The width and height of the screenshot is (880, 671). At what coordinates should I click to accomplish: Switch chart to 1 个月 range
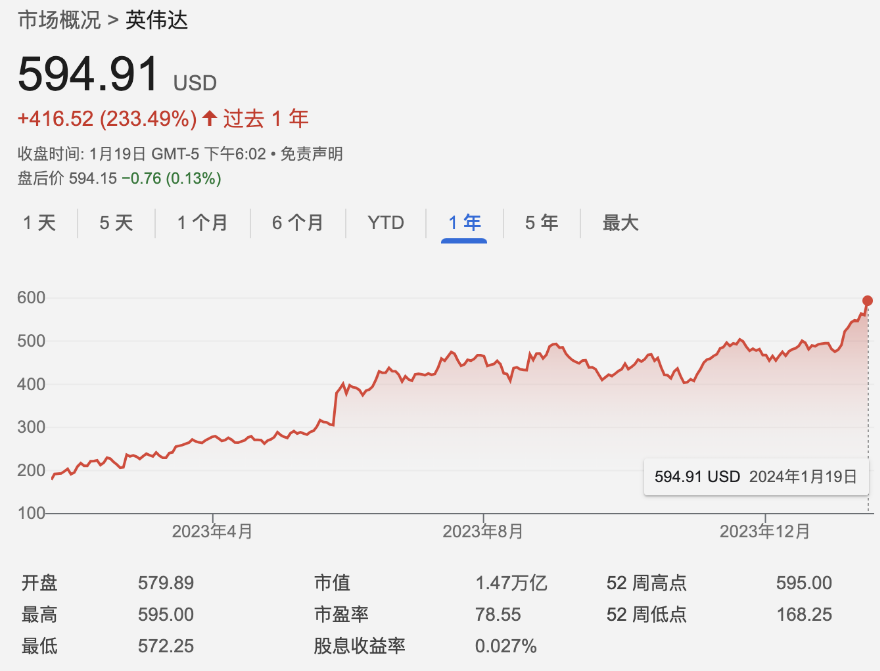tap(202, 223)
